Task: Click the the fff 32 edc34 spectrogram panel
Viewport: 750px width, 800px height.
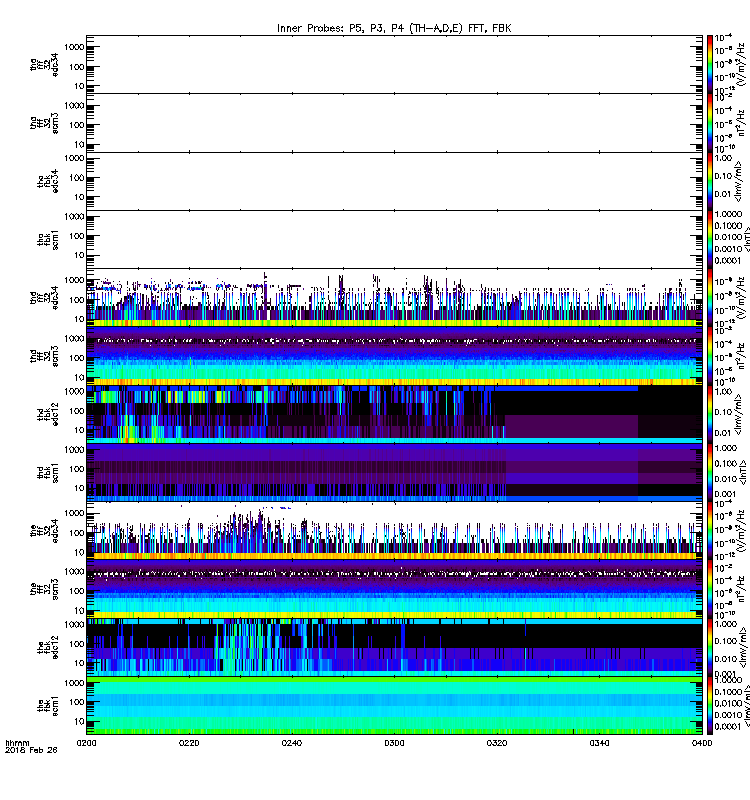Action: pos(394,530)
